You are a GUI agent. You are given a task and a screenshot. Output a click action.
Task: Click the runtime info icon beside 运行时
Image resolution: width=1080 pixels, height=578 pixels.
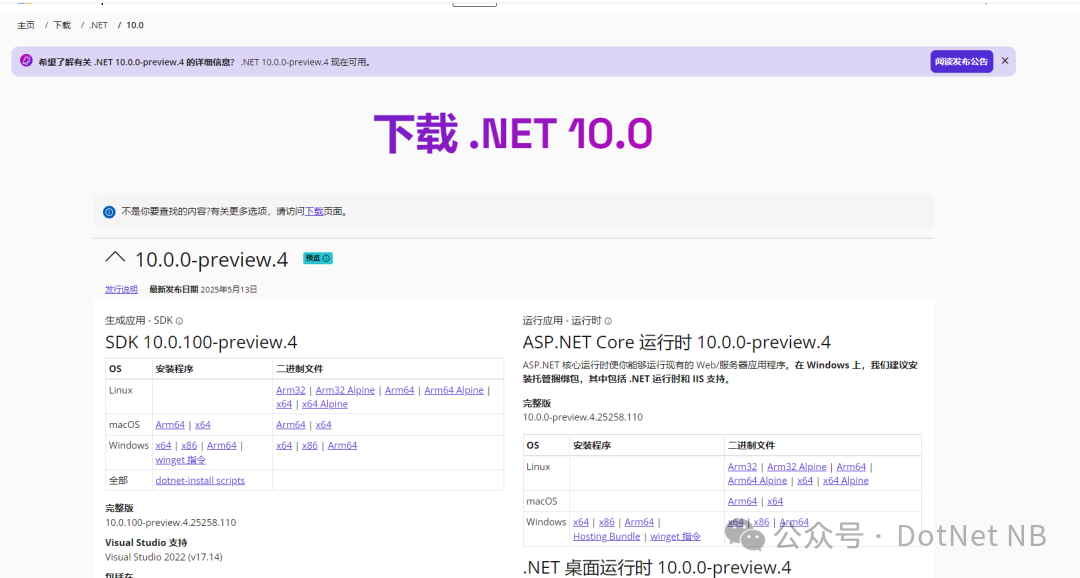tap(608, 321)
